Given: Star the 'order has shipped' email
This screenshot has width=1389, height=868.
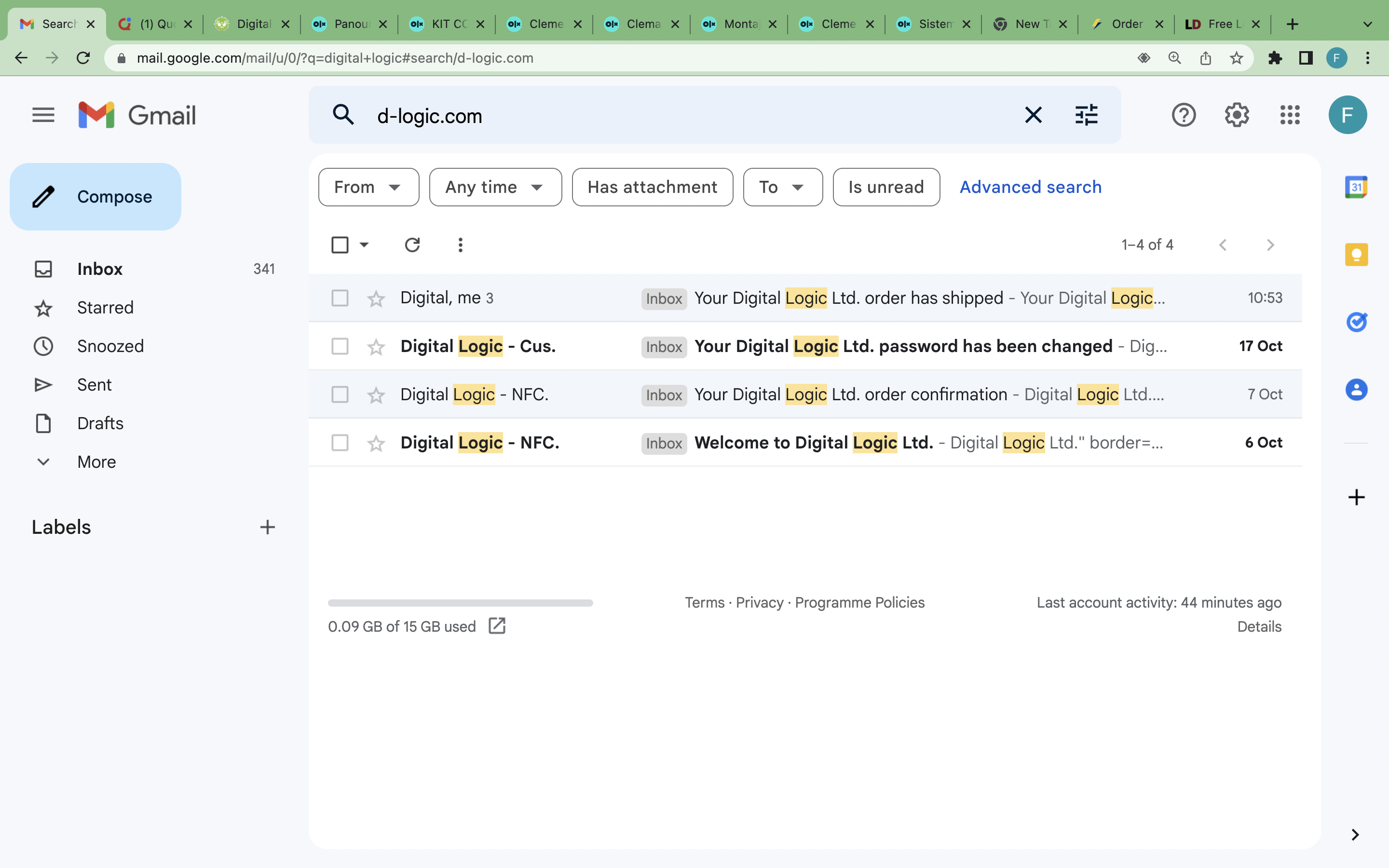Looking at the screenshot, I should (x=376, y=298).
